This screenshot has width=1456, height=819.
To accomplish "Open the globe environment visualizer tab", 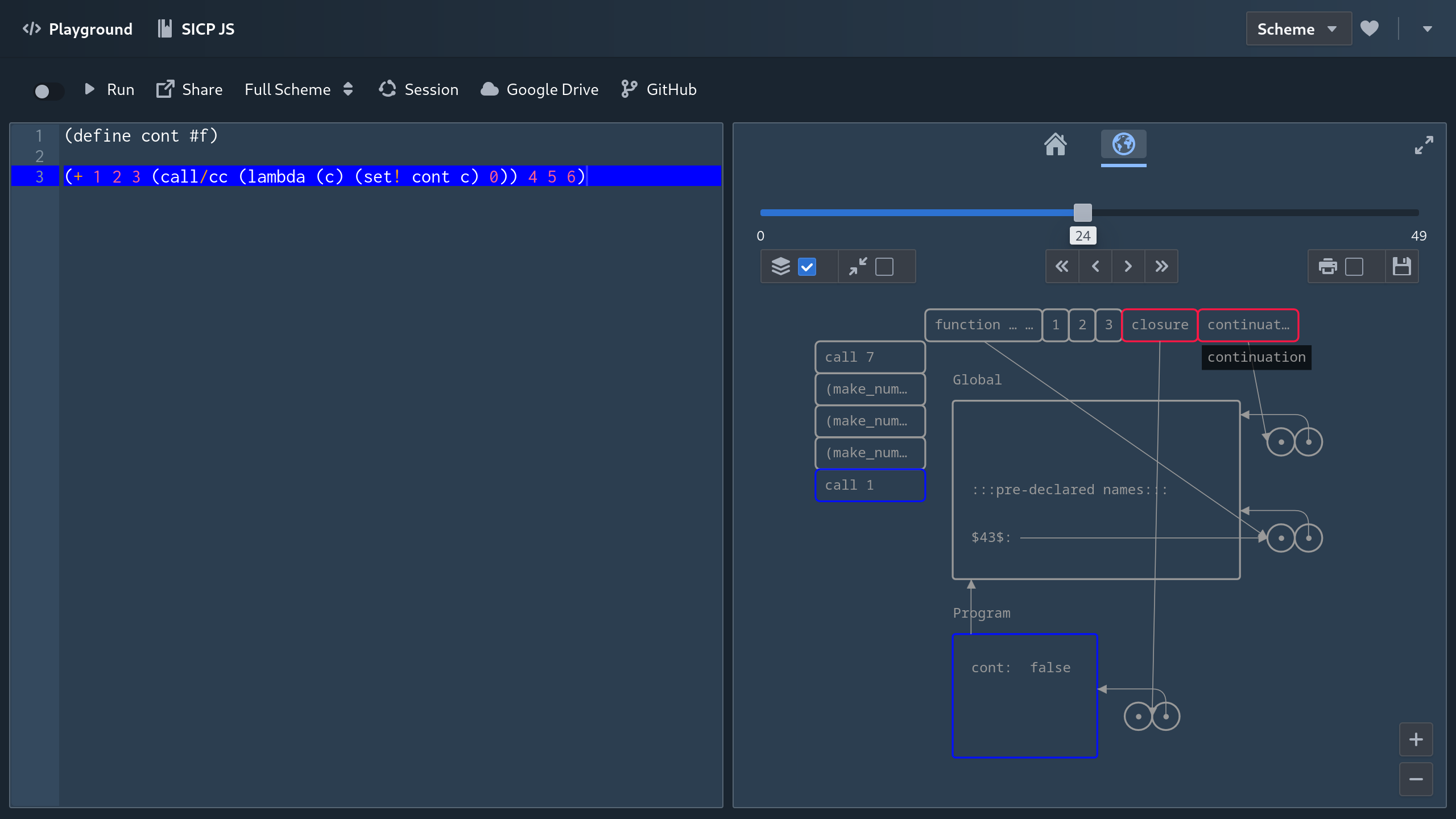I will click(x=1123, y=144).
